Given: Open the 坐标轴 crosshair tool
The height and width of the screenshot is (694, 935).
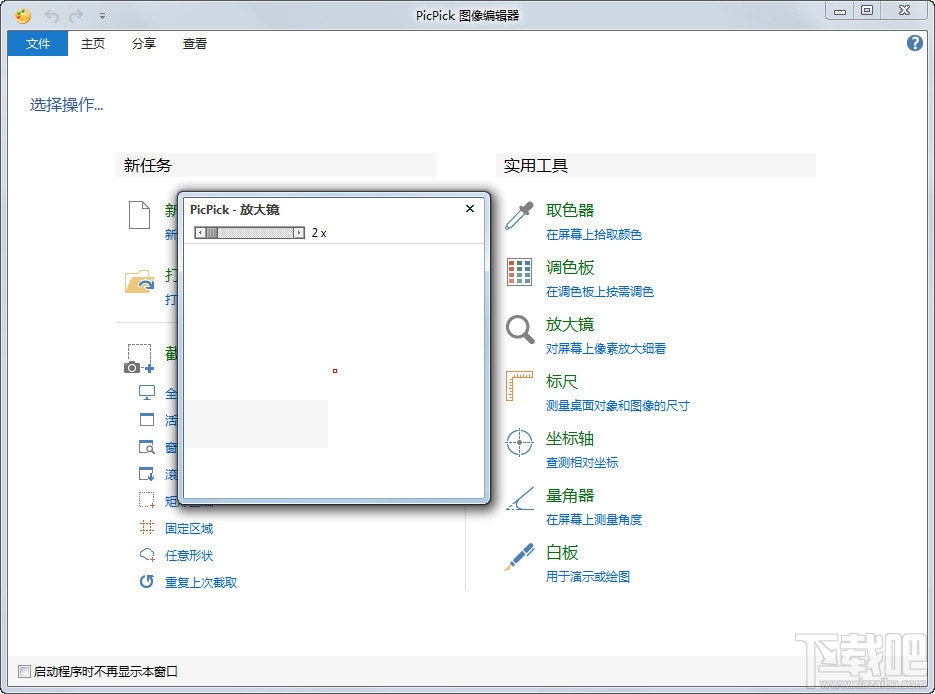Looking at the screenshot, I should tap(570, 438).
